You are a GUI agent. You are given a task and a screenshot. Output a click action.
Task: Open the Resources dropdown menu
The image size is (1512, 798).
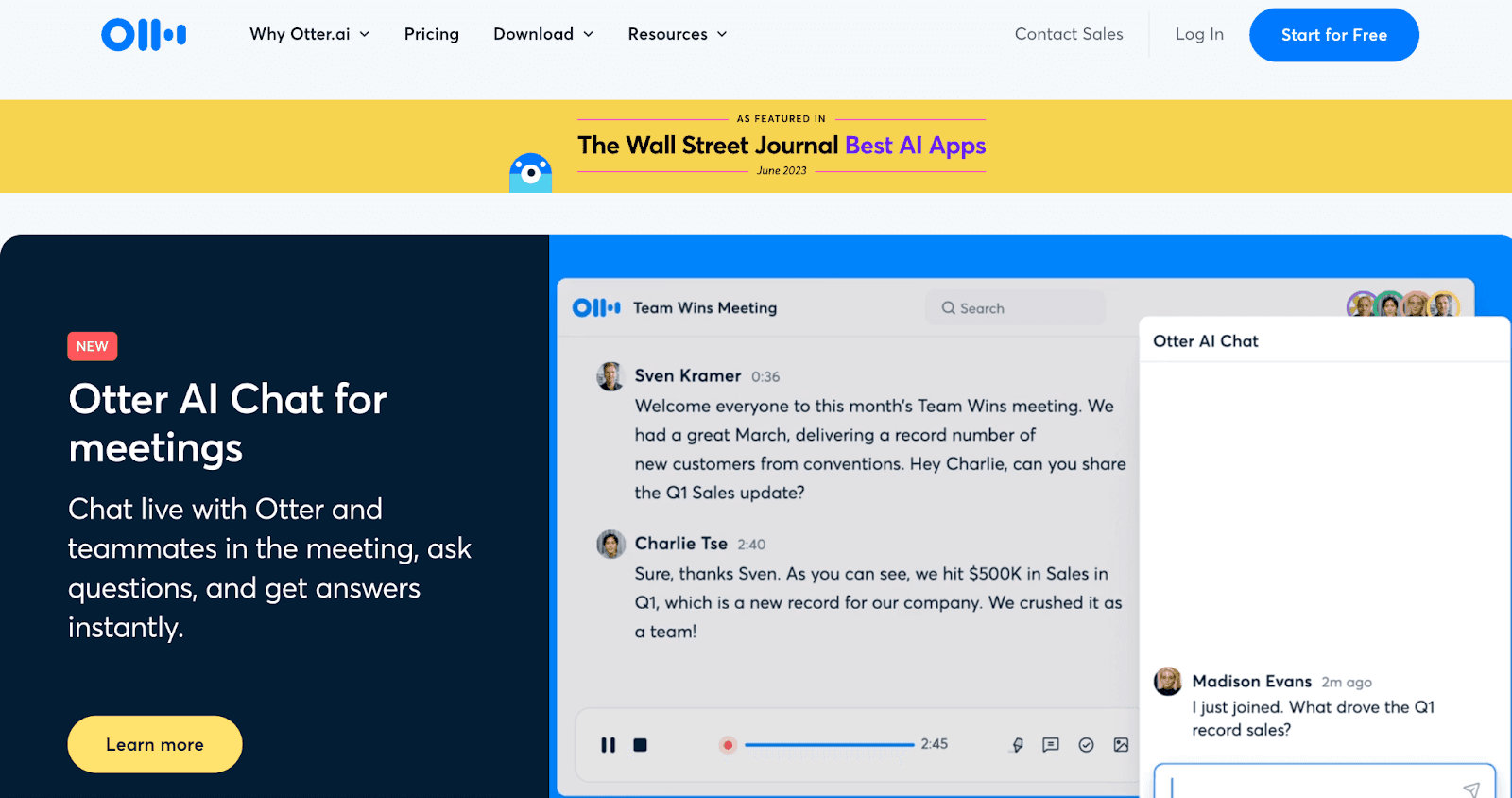tap(678, 35)
